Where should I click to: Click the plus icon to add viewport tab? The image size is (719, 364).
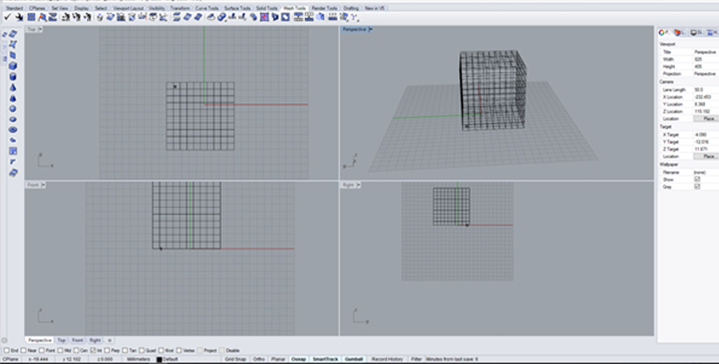pos(109,341)
